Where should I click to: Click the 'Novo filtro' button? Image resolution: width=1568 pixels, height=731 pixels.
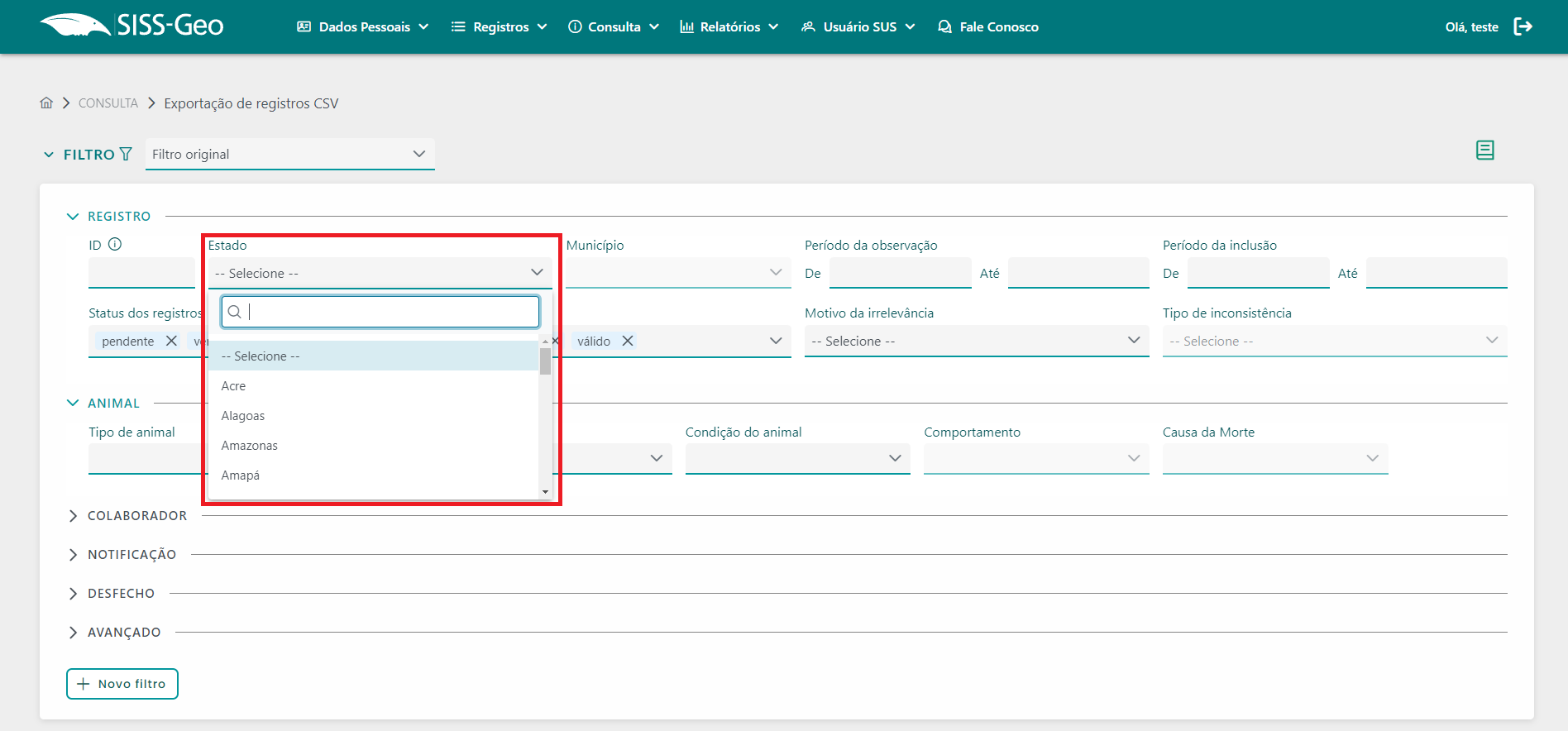point(122,684)
